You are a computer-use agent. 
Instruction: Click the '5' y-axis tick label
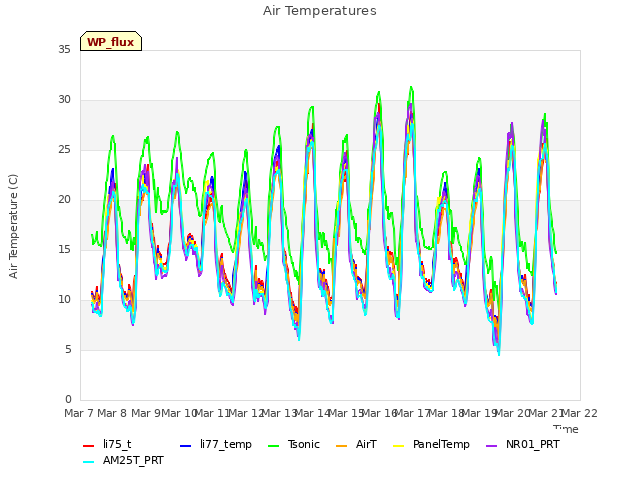click(68, 350)
